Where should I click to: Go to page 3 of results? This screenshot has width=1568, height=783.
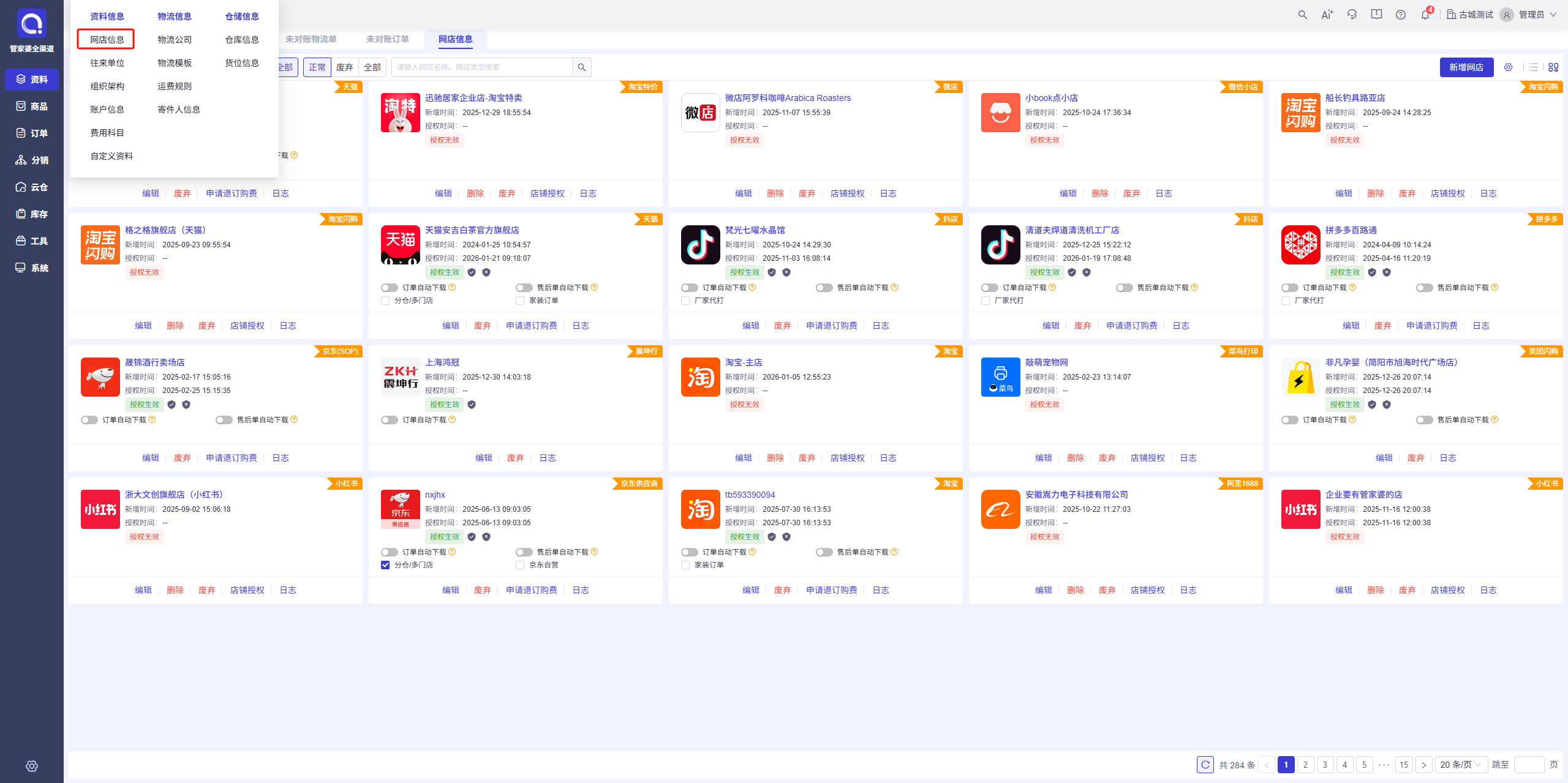click(1325, 765)
